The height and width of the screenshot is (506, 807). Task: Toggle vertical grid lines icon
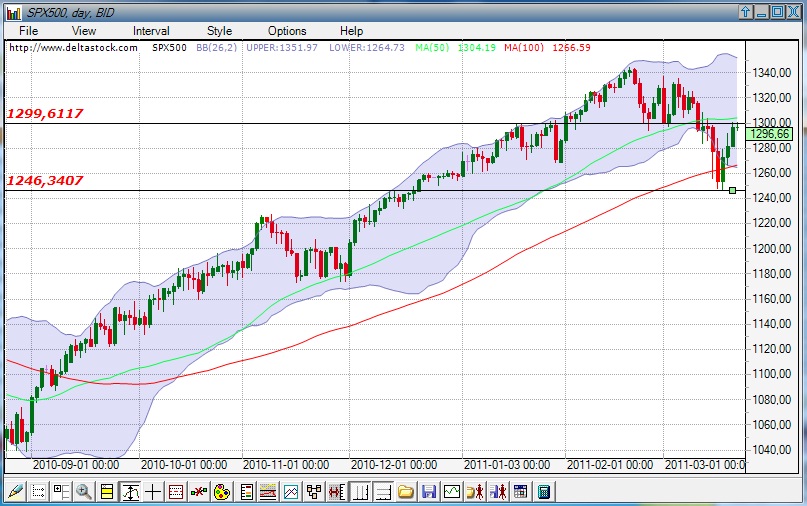click(360, 492)
